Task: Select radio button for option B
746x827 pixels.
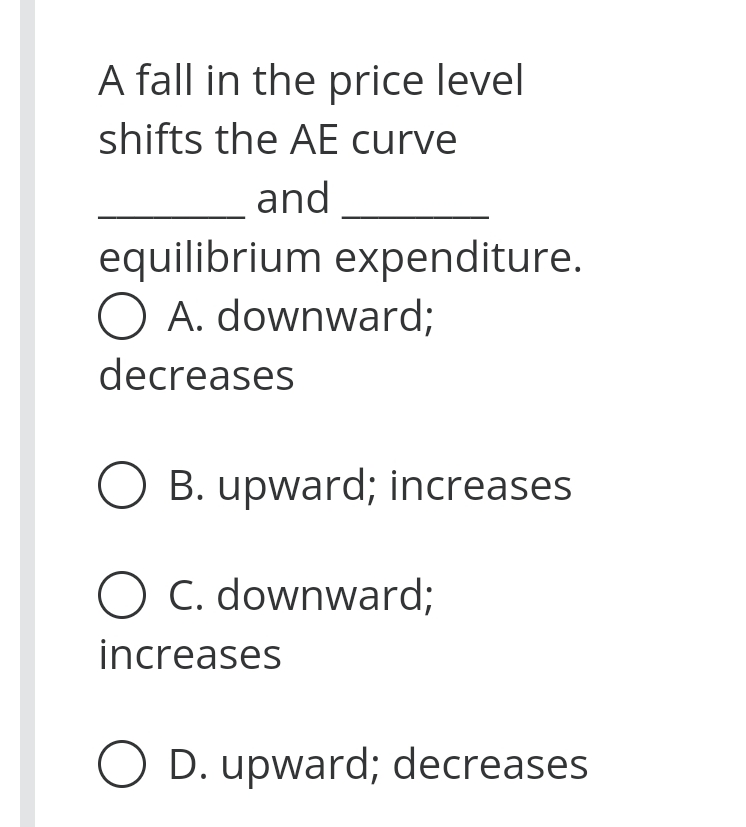Action: click(121, 485)
